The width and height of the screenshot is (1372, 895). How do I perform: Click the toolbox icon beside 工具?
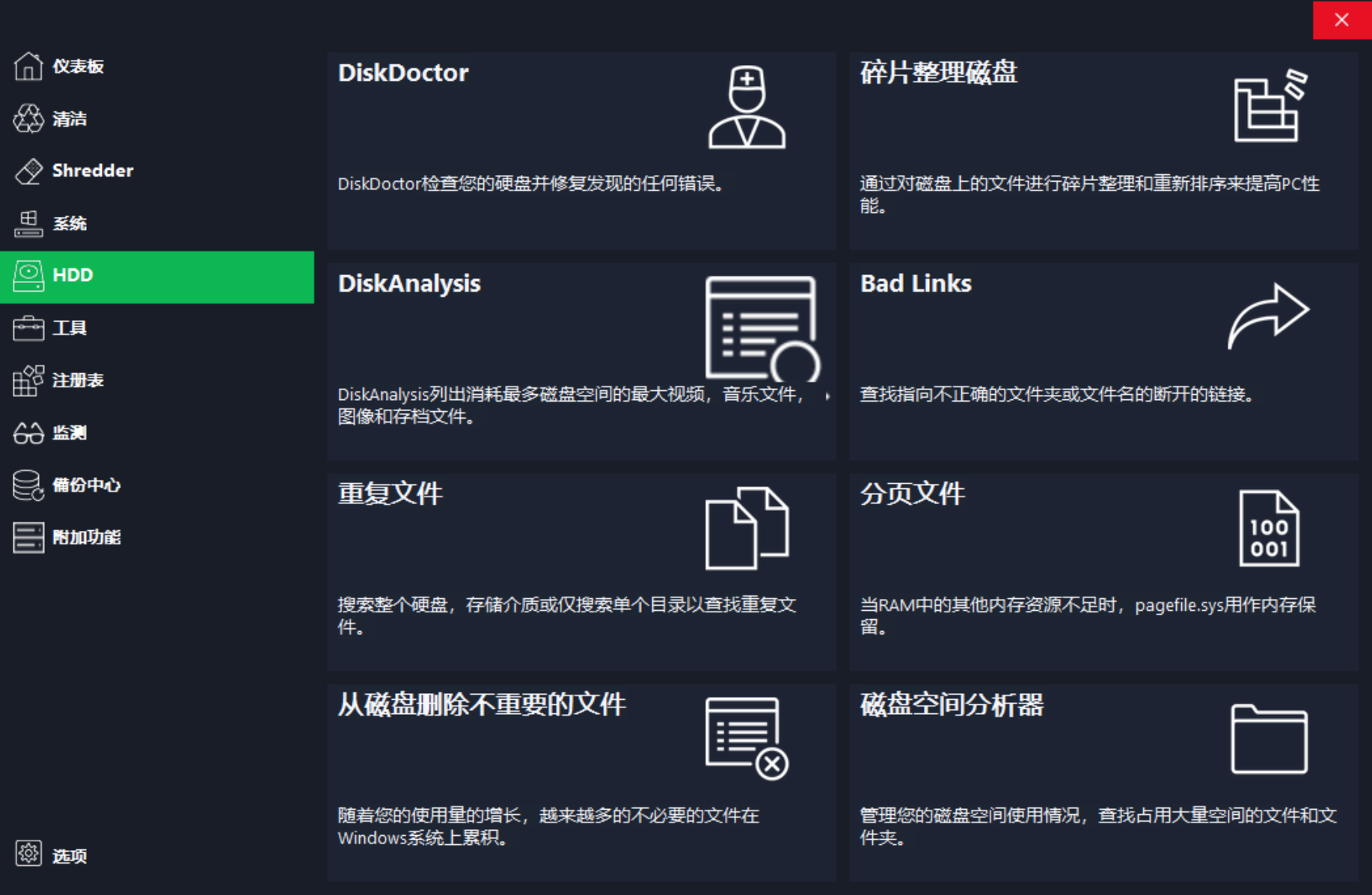click(28, 327)
